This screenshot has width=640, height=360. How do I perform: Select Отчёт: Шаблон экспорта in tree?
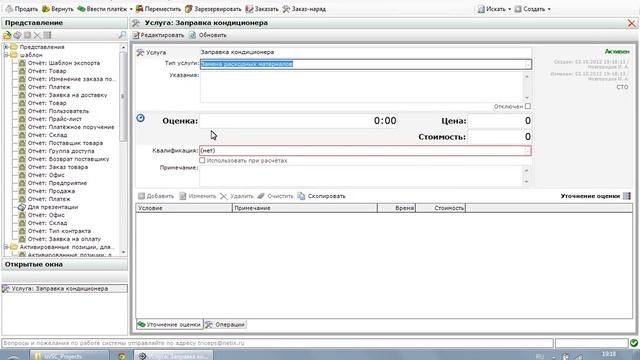click(64, 63)
